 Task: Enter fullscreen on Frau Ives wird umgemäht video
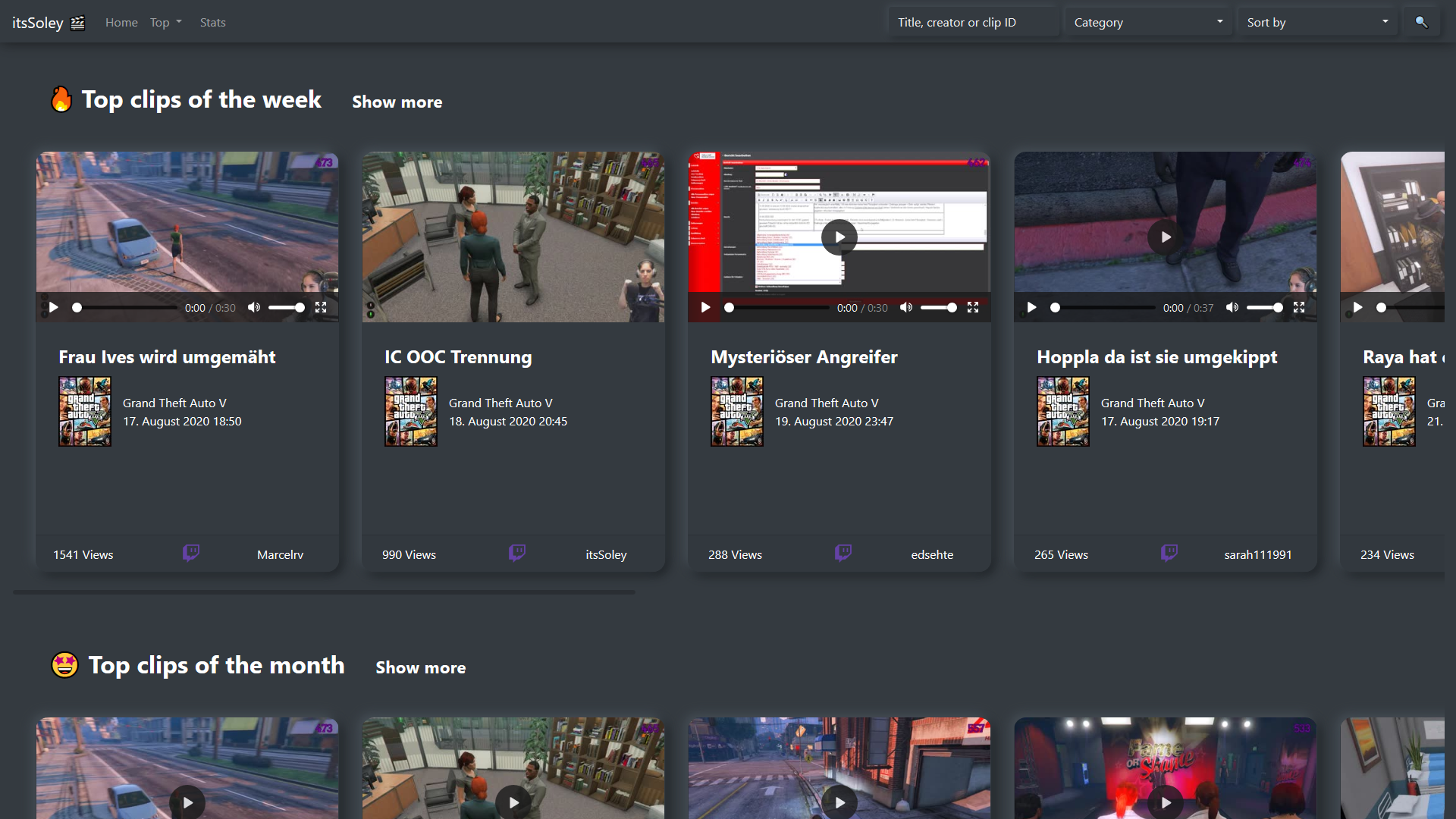(x=321, y=307)
